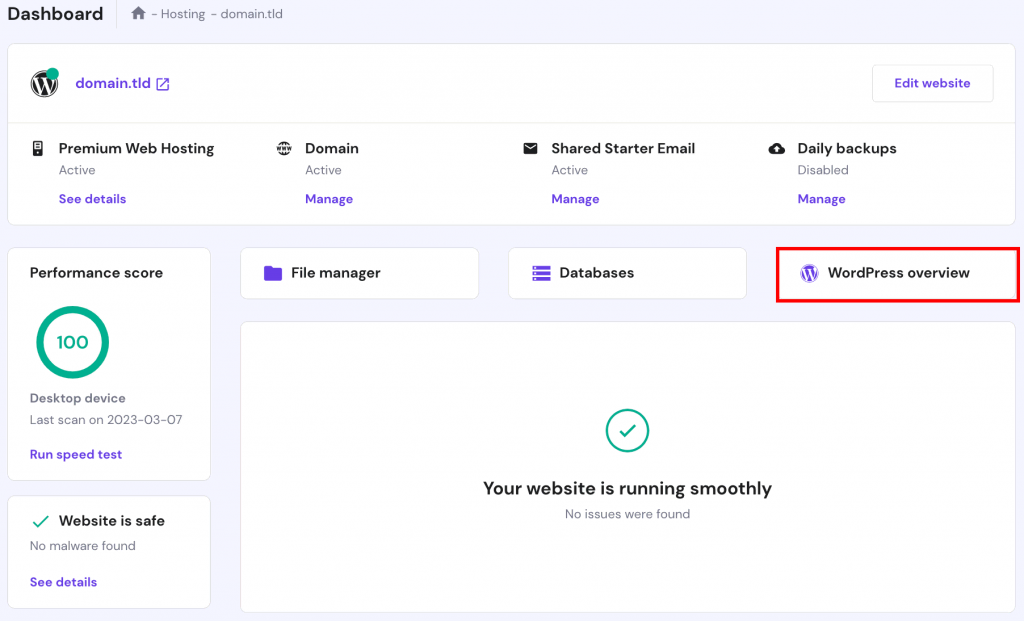The width and height of the screenshot is (1024, 621).
Task: Click Manage under Shared Starter Email
Action: click(x=575, y=199)
